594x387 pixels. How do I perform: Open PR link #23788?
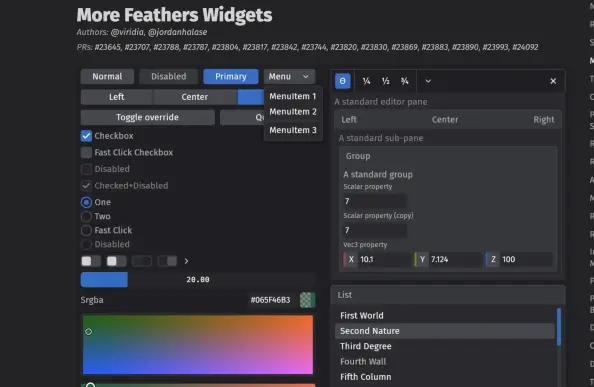167,47
